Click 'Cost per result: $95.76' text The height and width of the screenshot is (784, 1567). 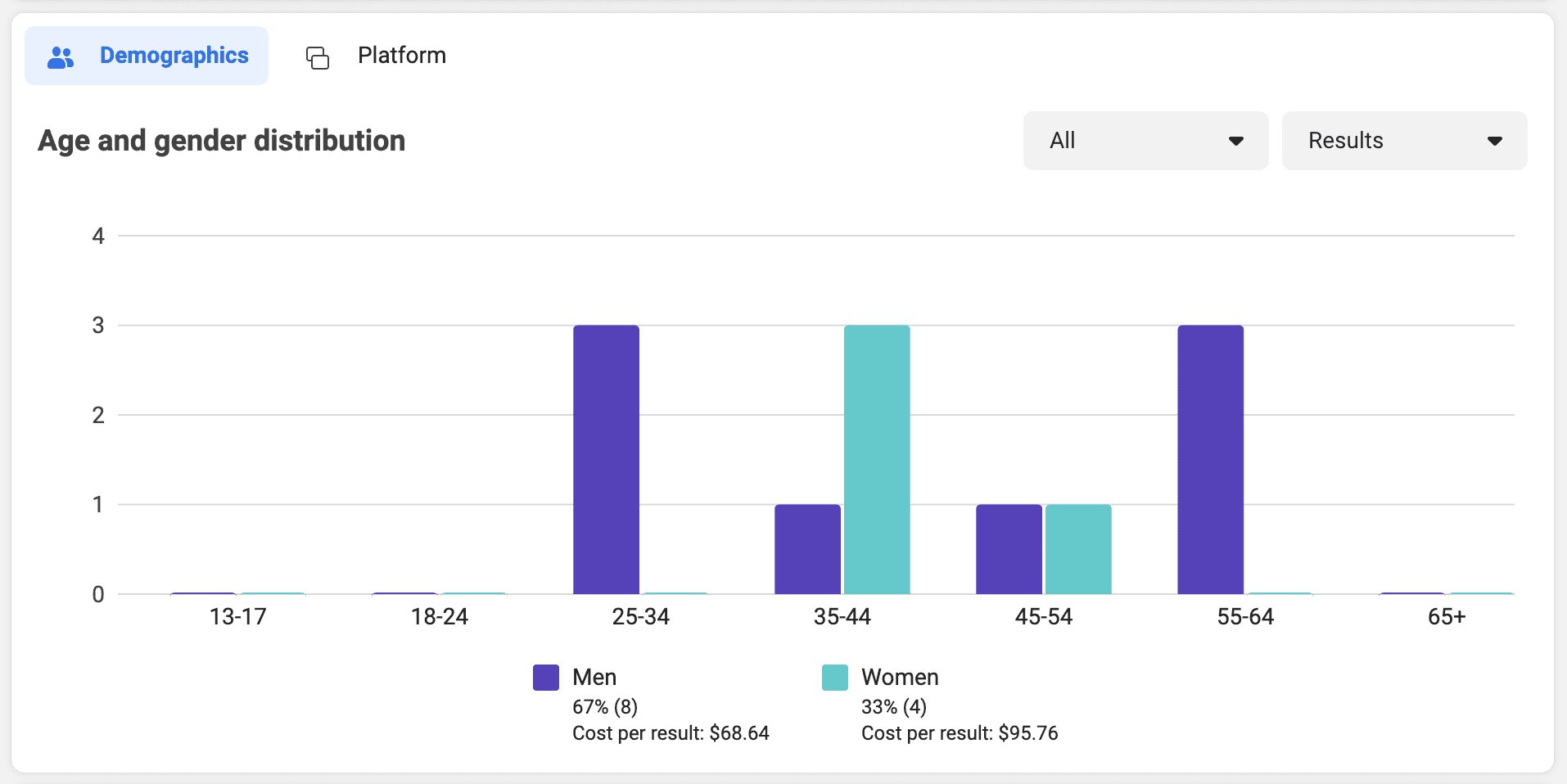(960, 733)
